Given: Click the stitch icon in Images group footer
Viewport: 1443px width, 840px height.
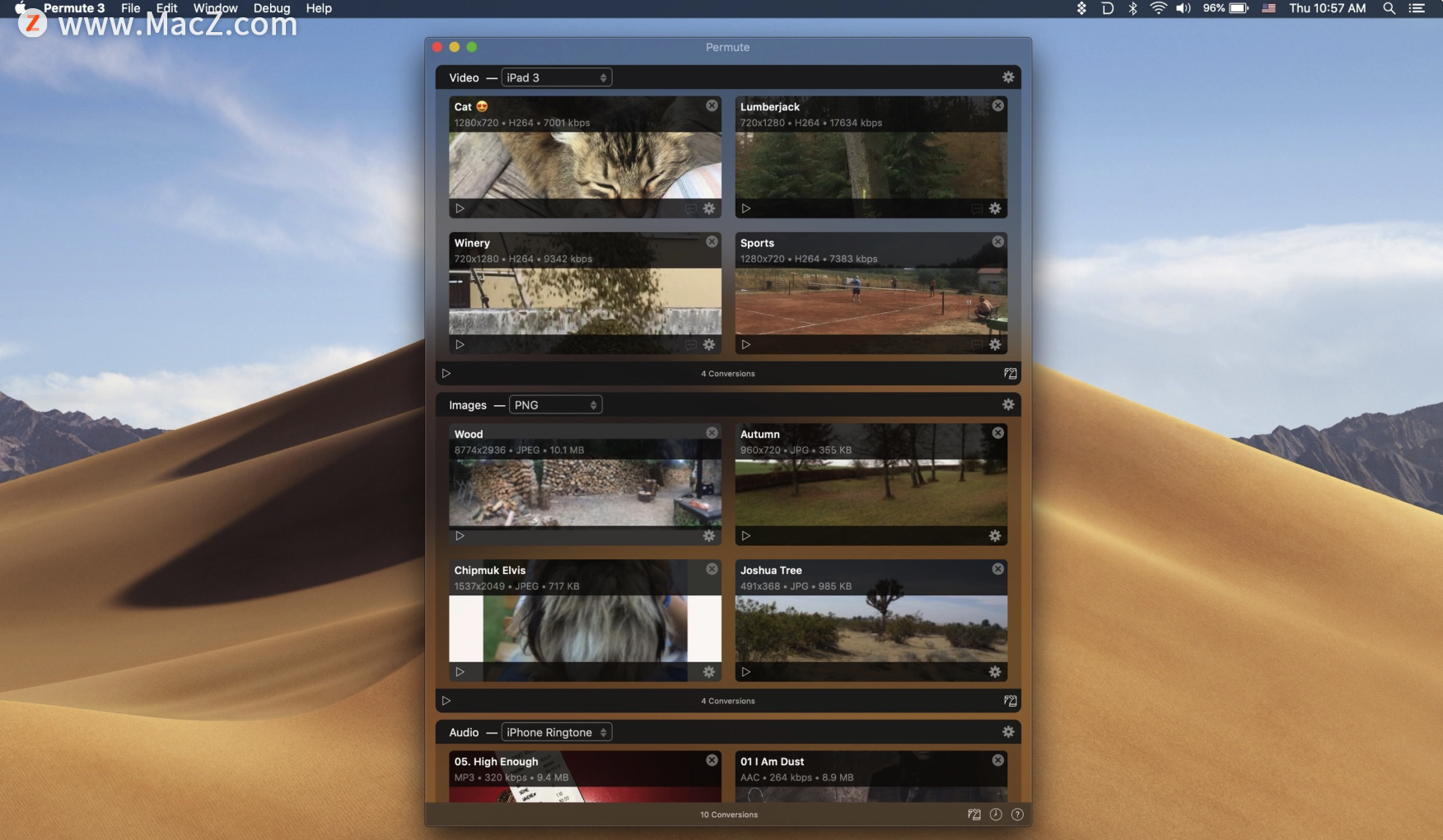Looking at the screenshot, I should [1010, 701].
